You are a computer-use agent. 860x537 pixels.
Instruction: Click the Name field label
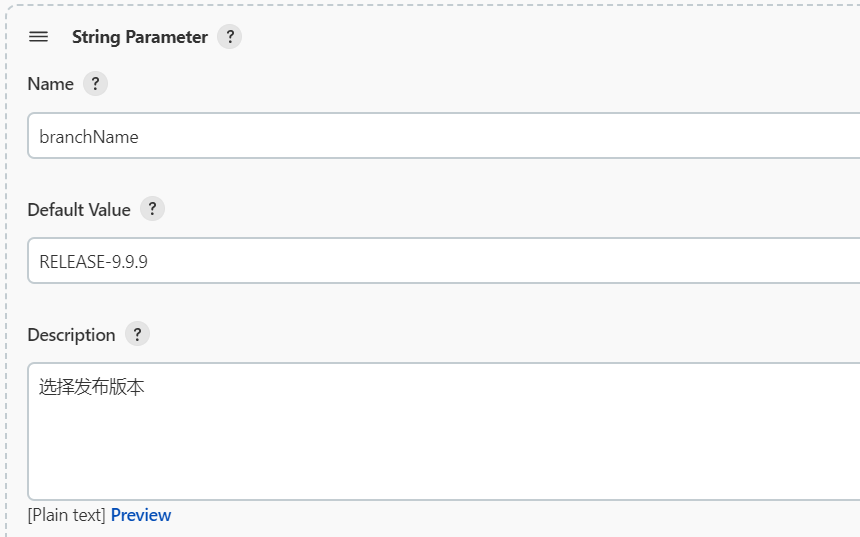pyautogui.click(x=50, y=84)
